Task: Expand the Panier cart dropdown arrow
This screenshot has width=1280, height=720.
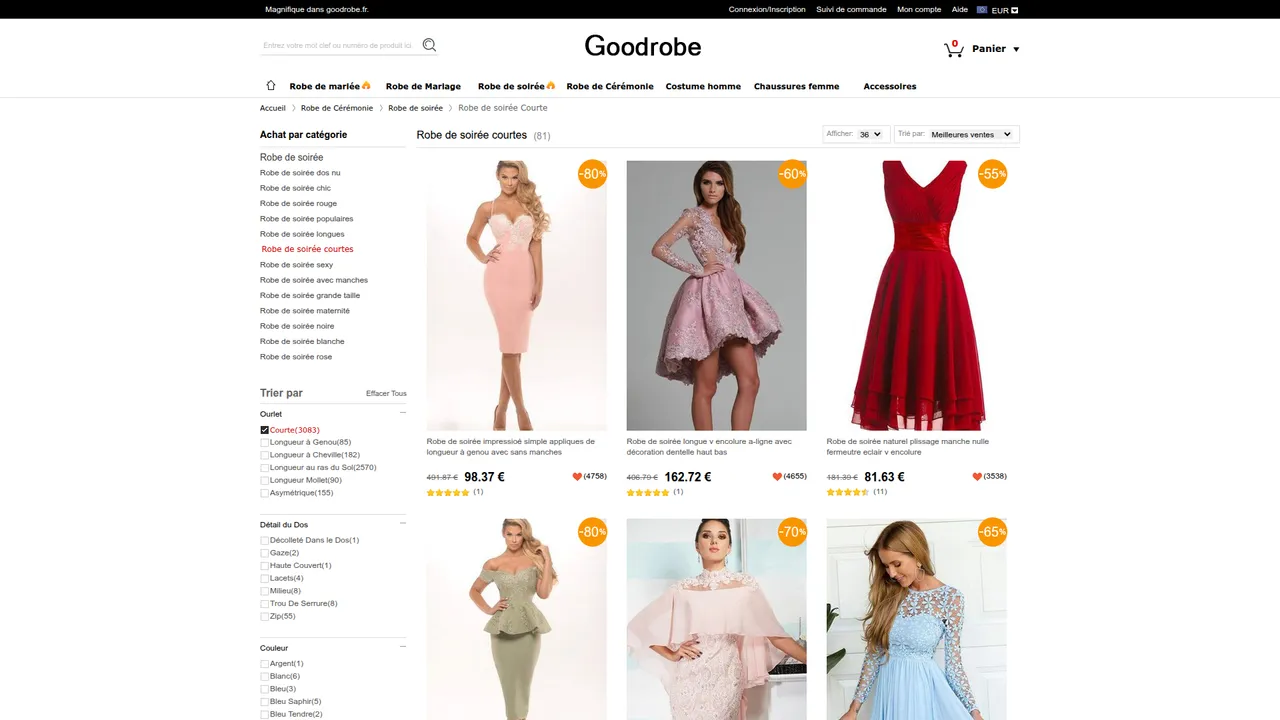Action: point(1016,49)
